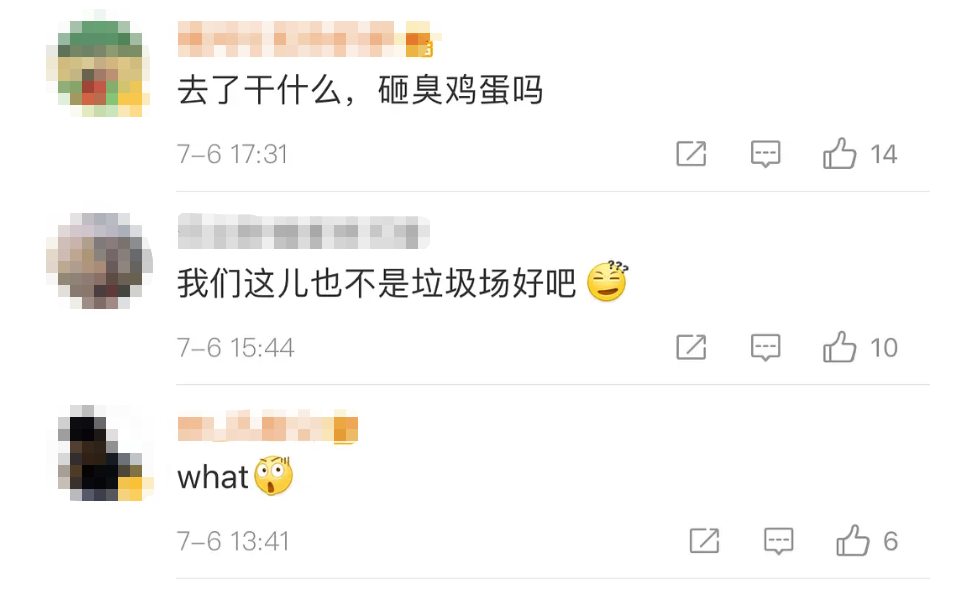Share the 'what' comment
The height and width of the screenshot is (593, 967).
[x=704, y=541]
